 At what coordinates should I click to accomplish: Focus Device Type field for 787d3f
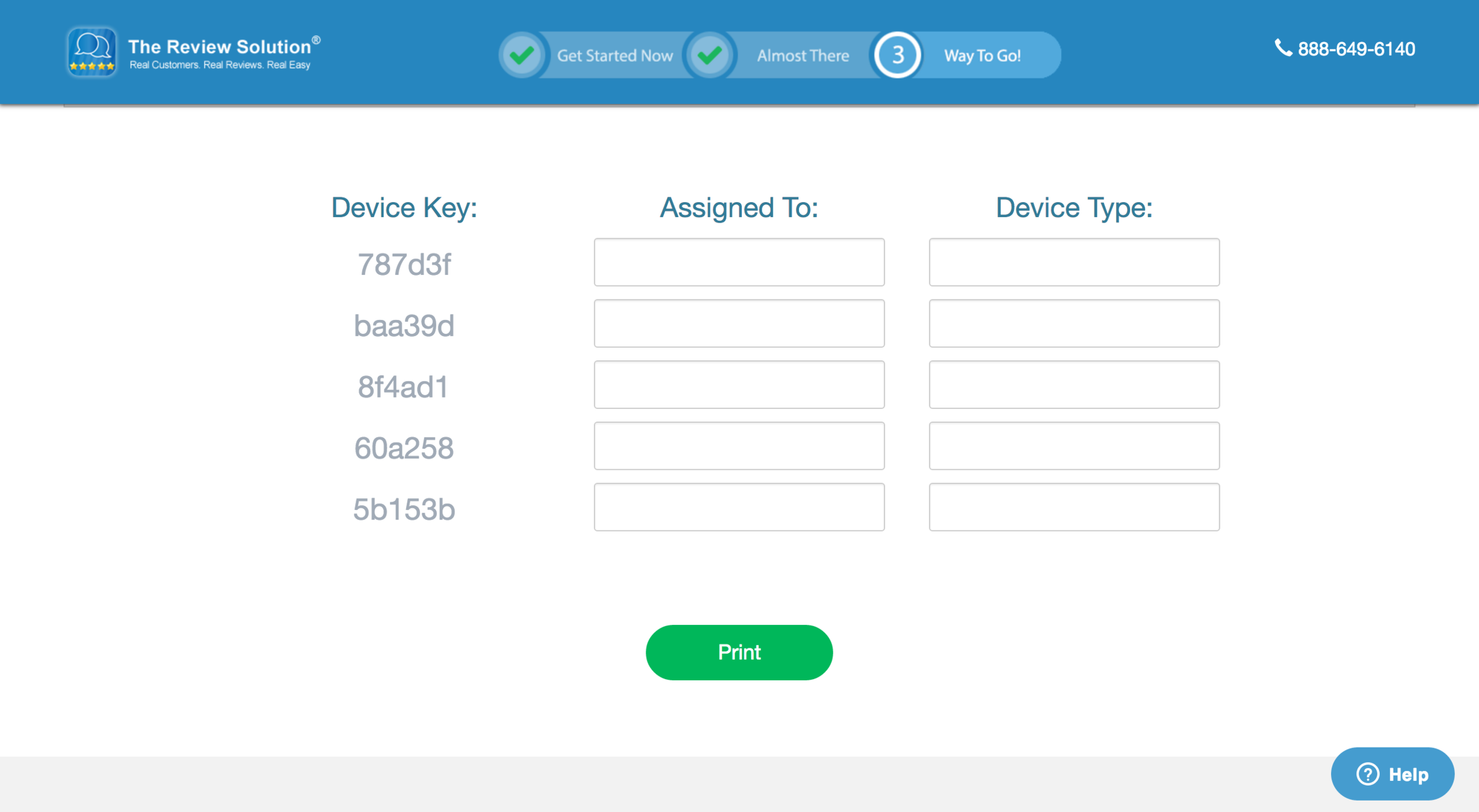pos(1074,262)
